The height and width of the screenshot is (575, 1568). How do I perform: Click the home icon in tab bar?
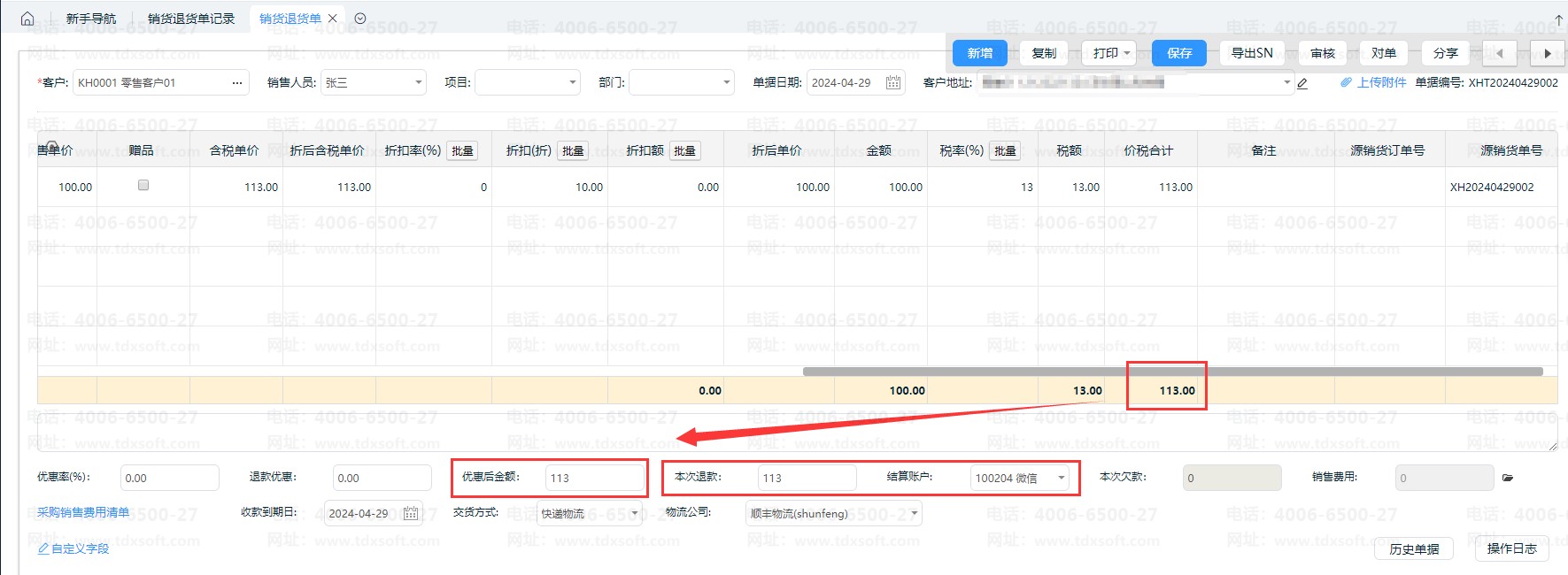click(27, 19)
